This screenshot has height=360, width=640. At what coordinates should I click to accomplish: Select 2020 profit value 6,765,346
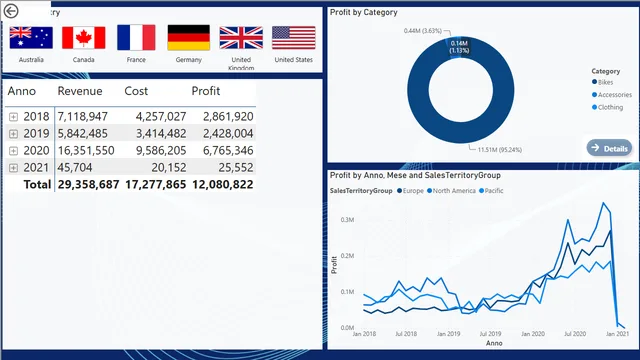(x=228, y=151)
